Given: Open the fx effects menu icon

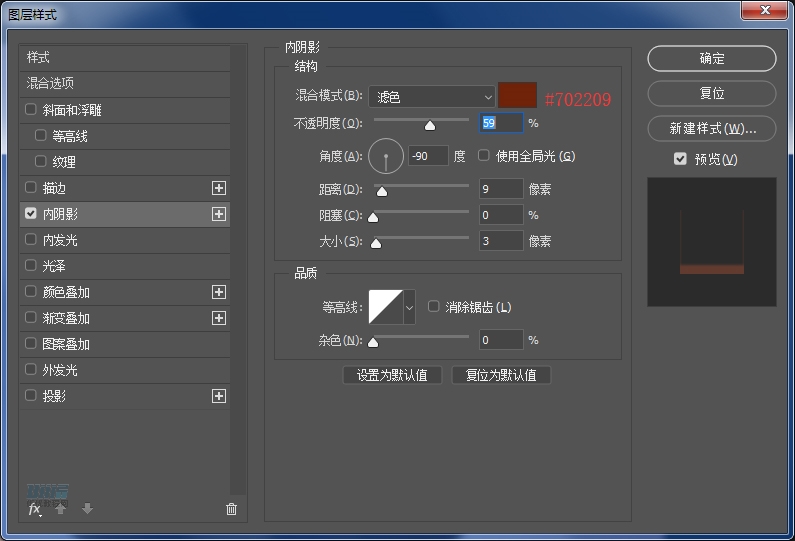Looking at the screenshot, I should (x=34, y=509).
